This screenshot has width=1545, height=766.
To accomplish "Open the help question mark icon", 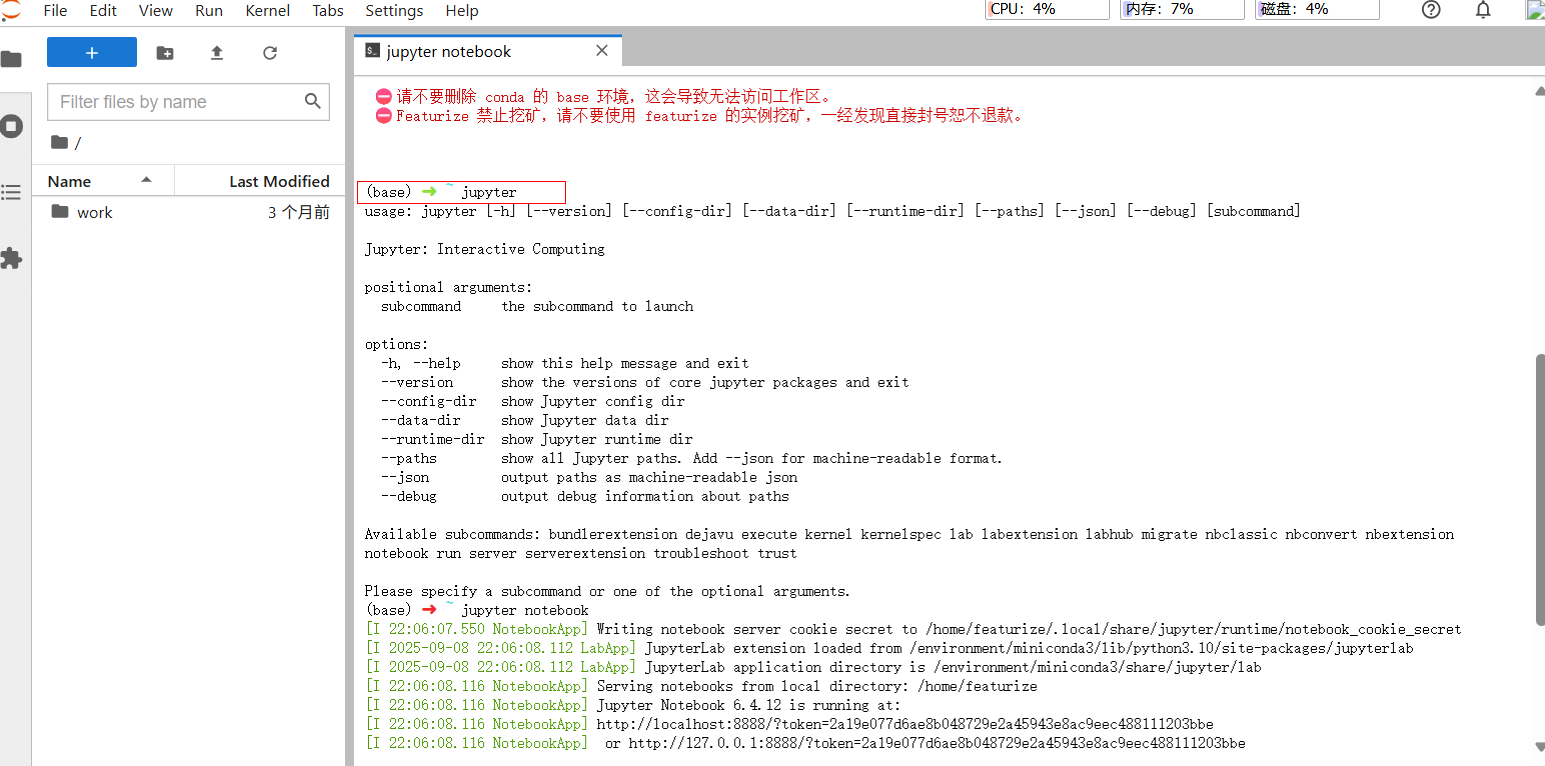I will (1431, 10).
